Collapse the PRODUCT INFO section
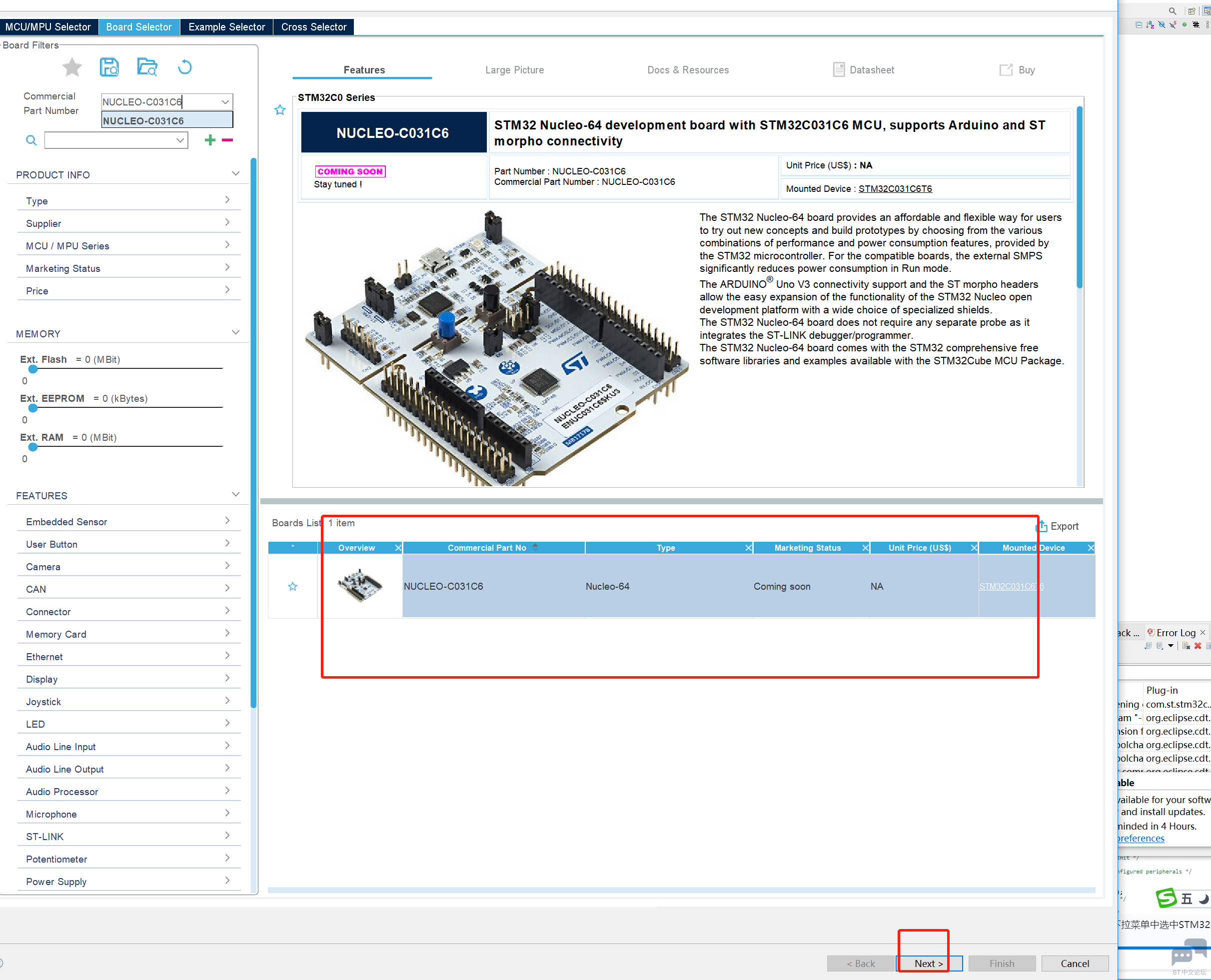The height and width of the screenshot is (980, 1211). 235,174
